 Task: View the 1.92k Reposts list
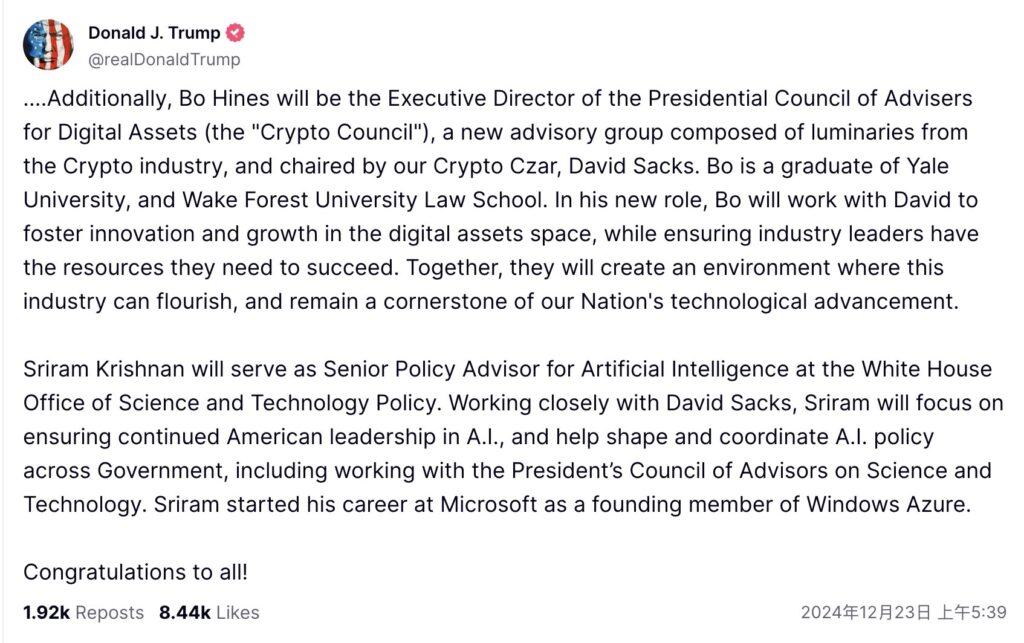[84, 612]
